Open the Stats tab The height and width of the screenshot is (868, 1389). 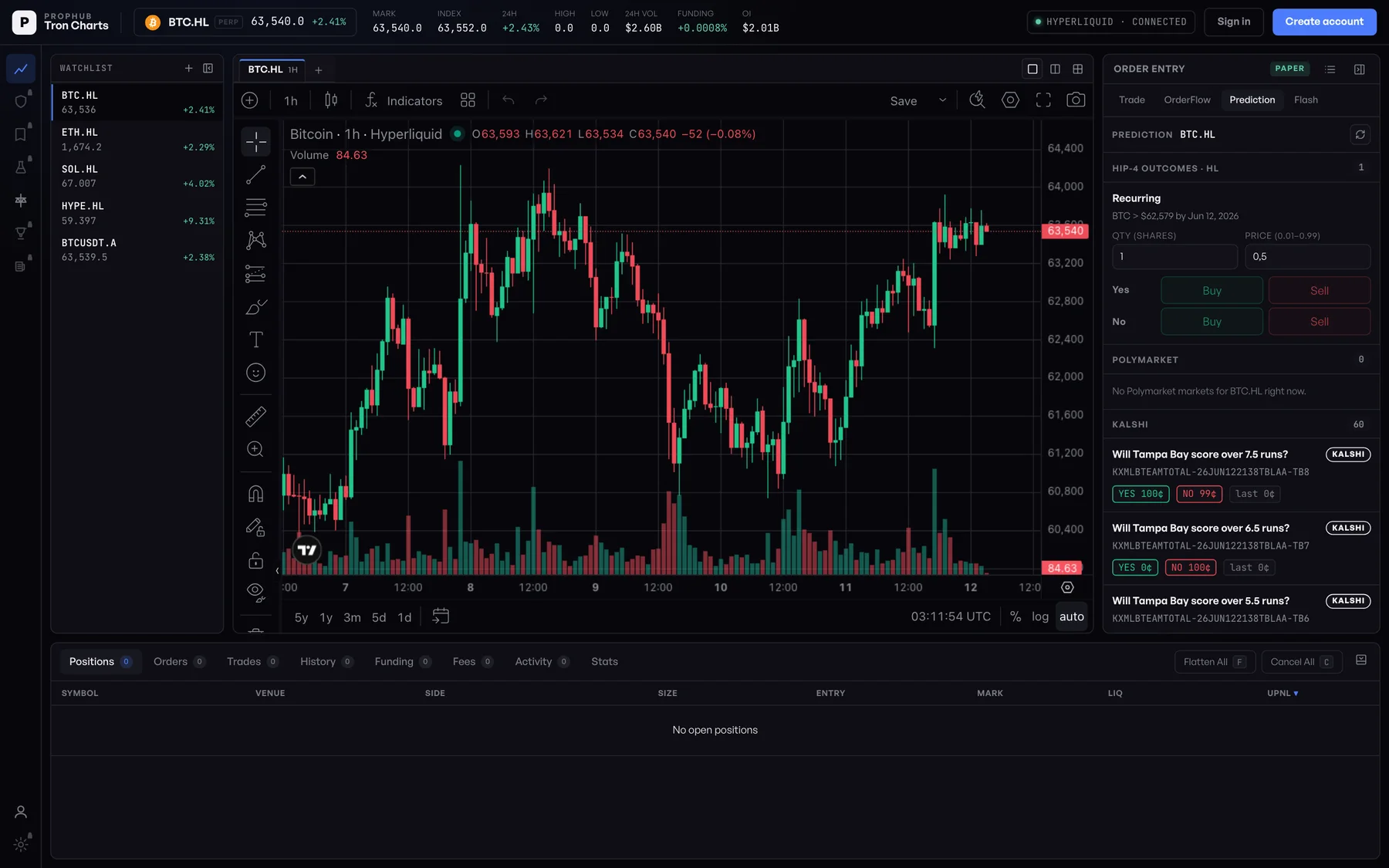click(x=604, y=661)
